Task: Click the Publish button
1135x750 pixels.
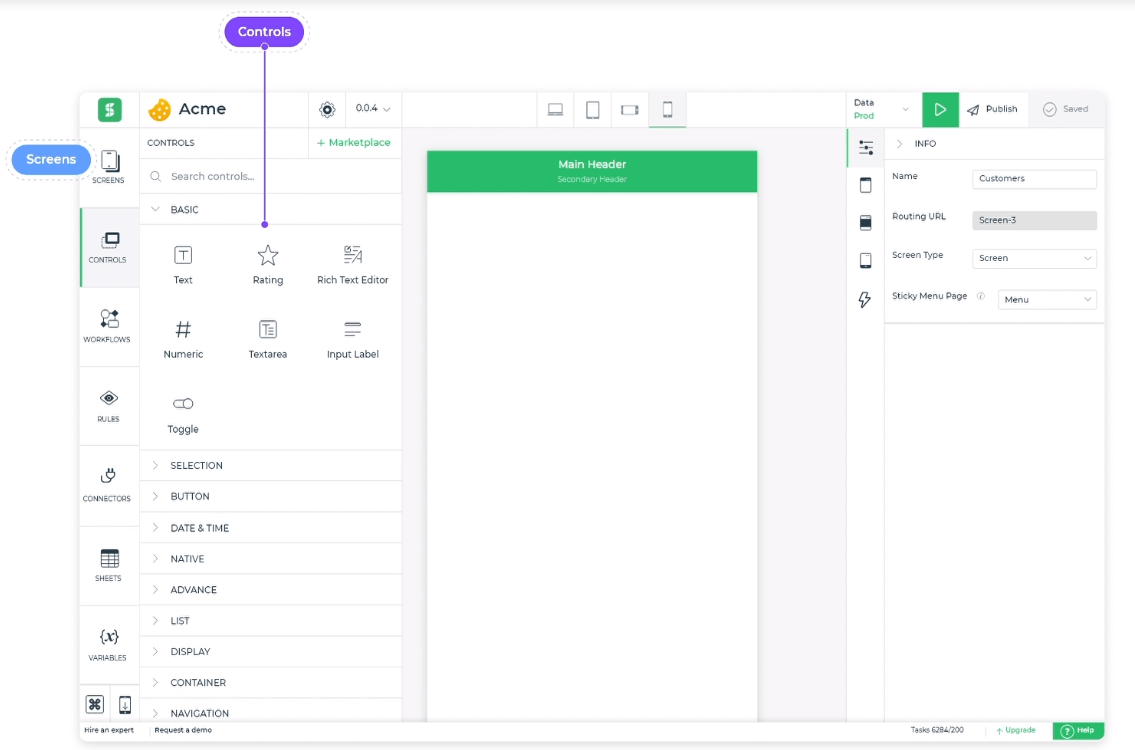Action: point(991,109)
